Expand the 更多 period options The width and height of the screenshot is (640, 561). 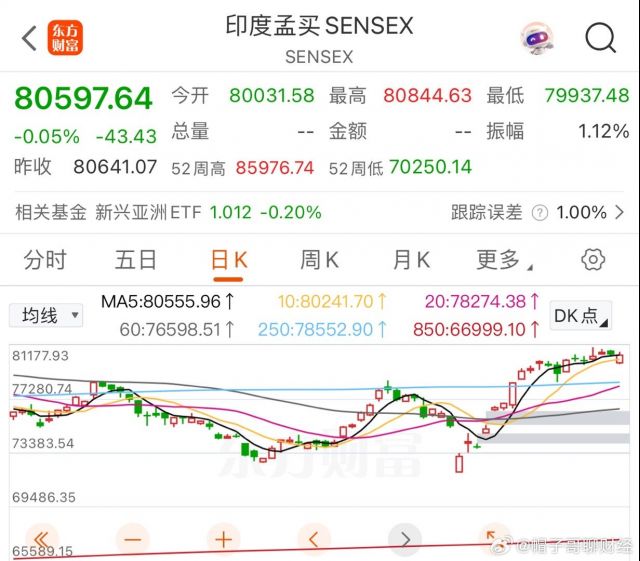(504, 260)
